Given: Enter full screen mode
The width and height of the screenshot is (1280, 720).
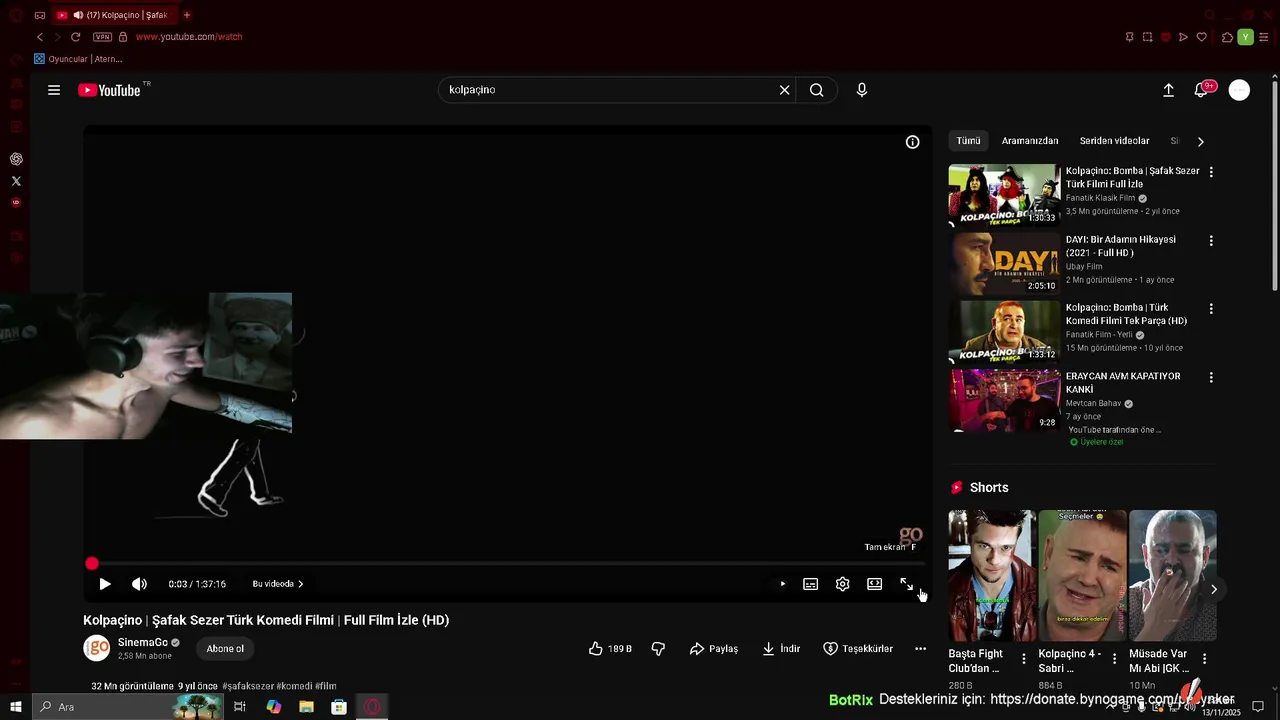Looking at the screenshot, I should tap(906, 584).
